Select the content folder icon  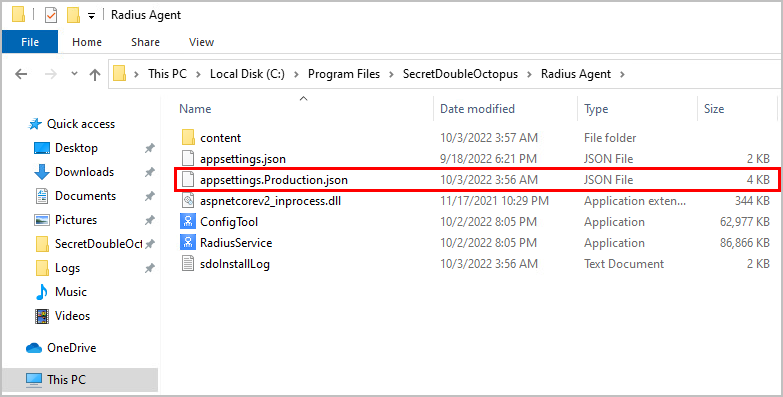[188, 137]
